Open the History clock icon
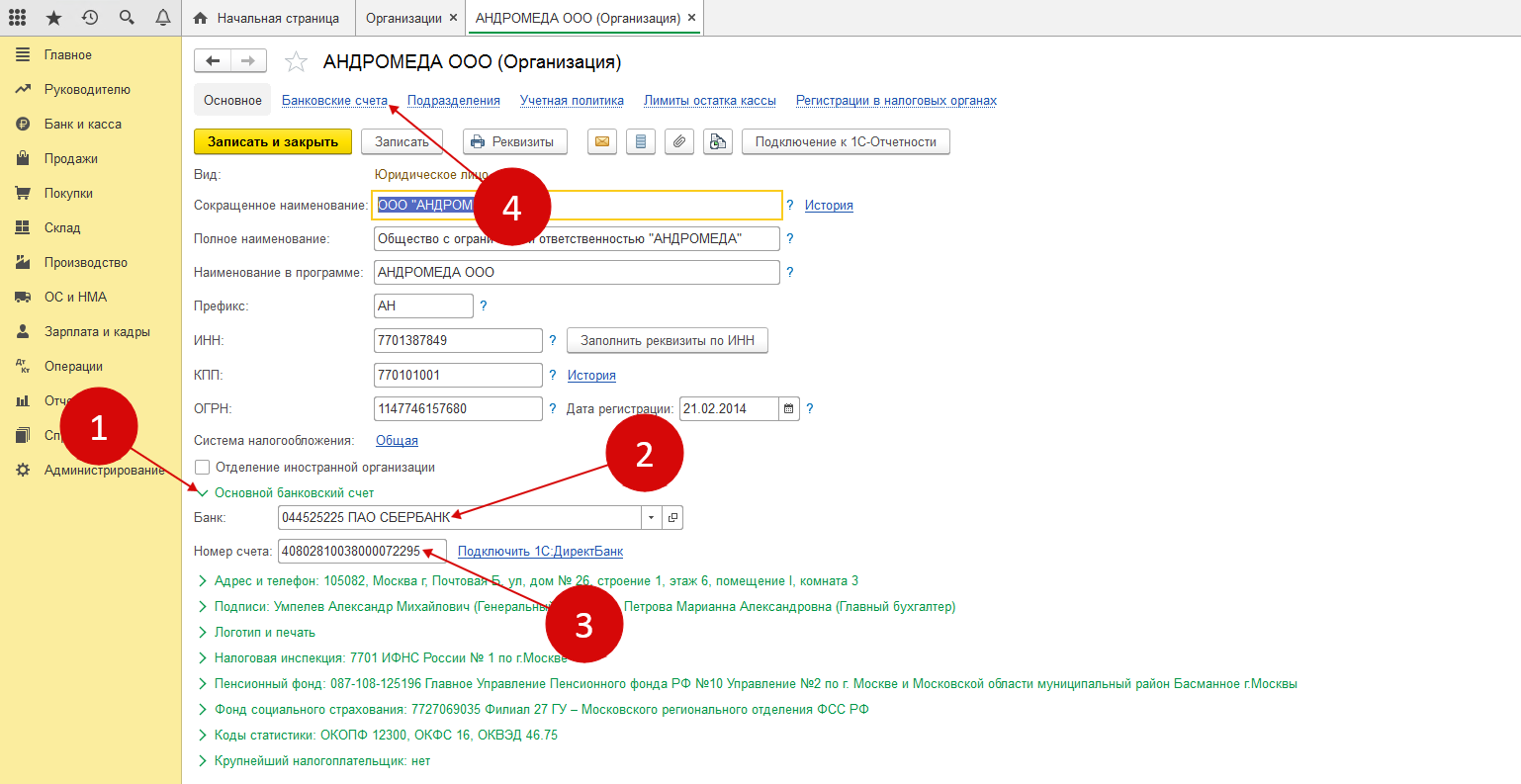Screen dimensions: 1521x784 [x=90, y=18]
